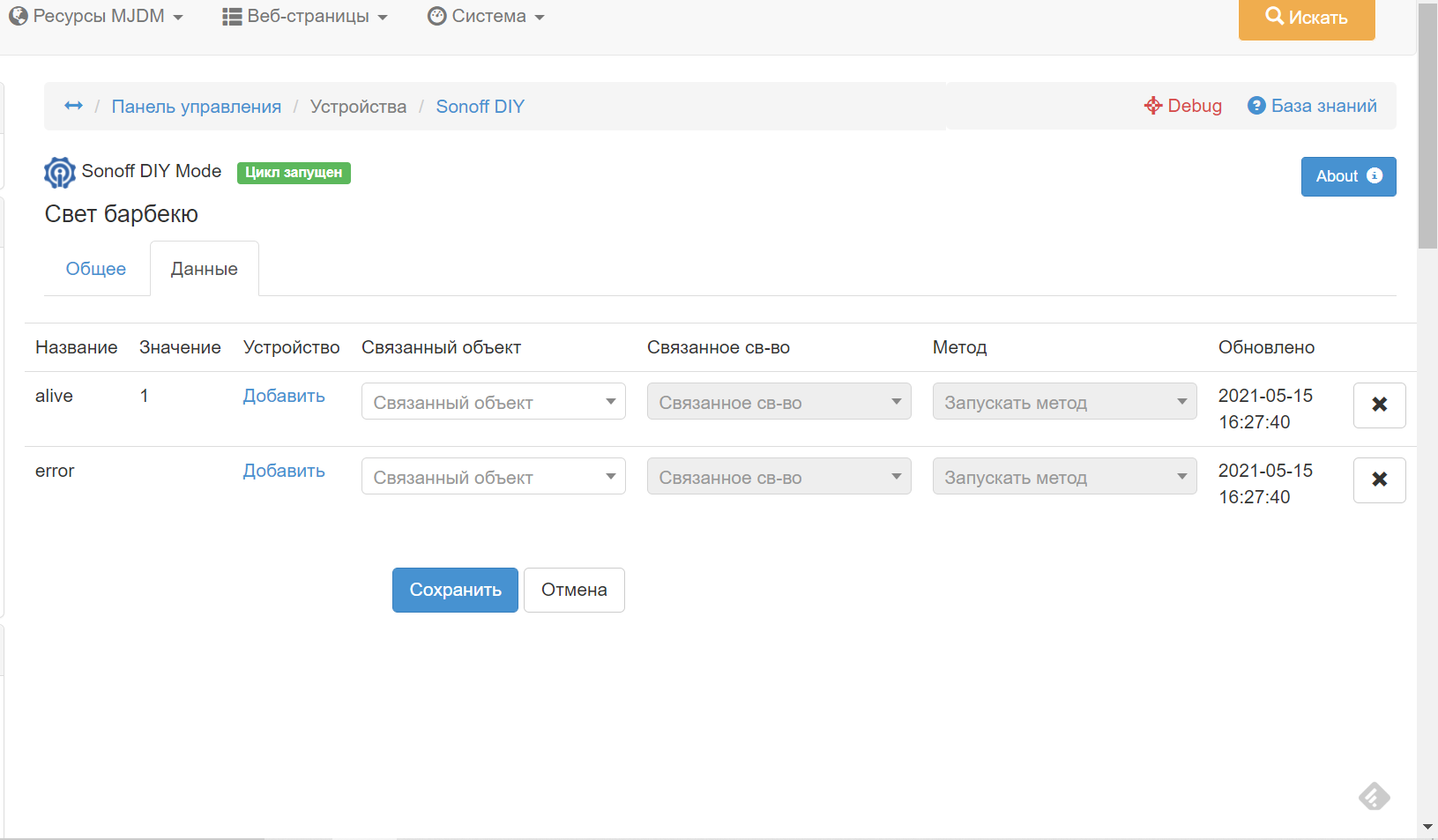Click the Цикл запущен status badge
Viewport: 1438px width, 840px height.
coord(294,173)
